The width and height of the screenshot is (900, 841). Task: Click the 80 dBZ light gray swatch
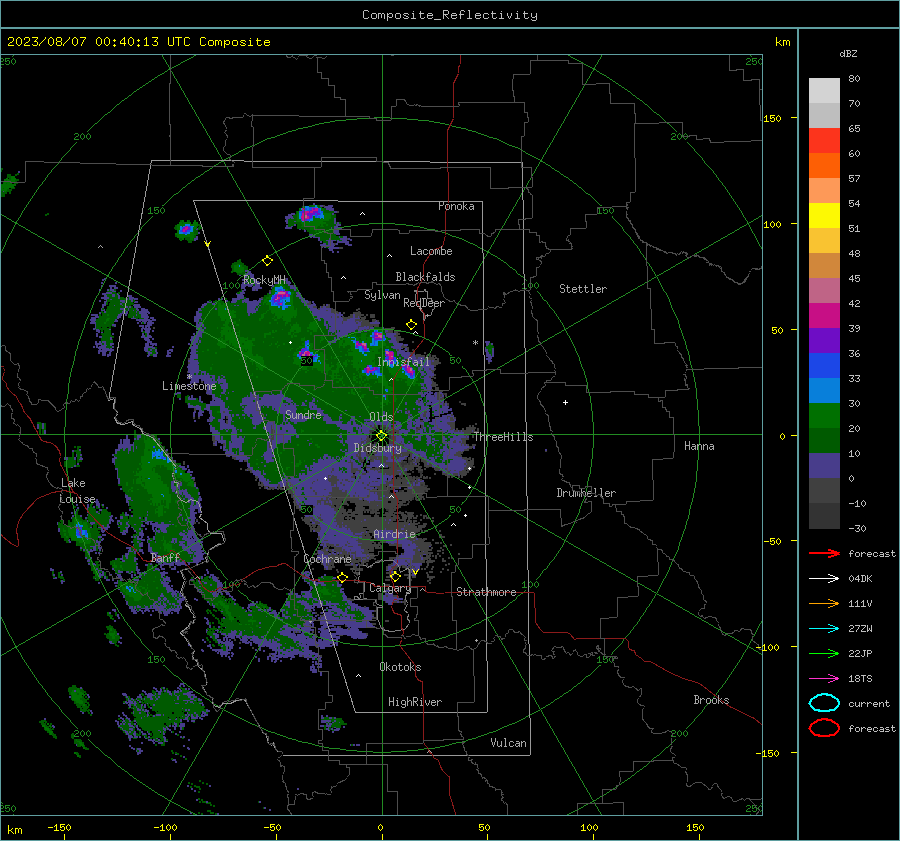point(824,90)
